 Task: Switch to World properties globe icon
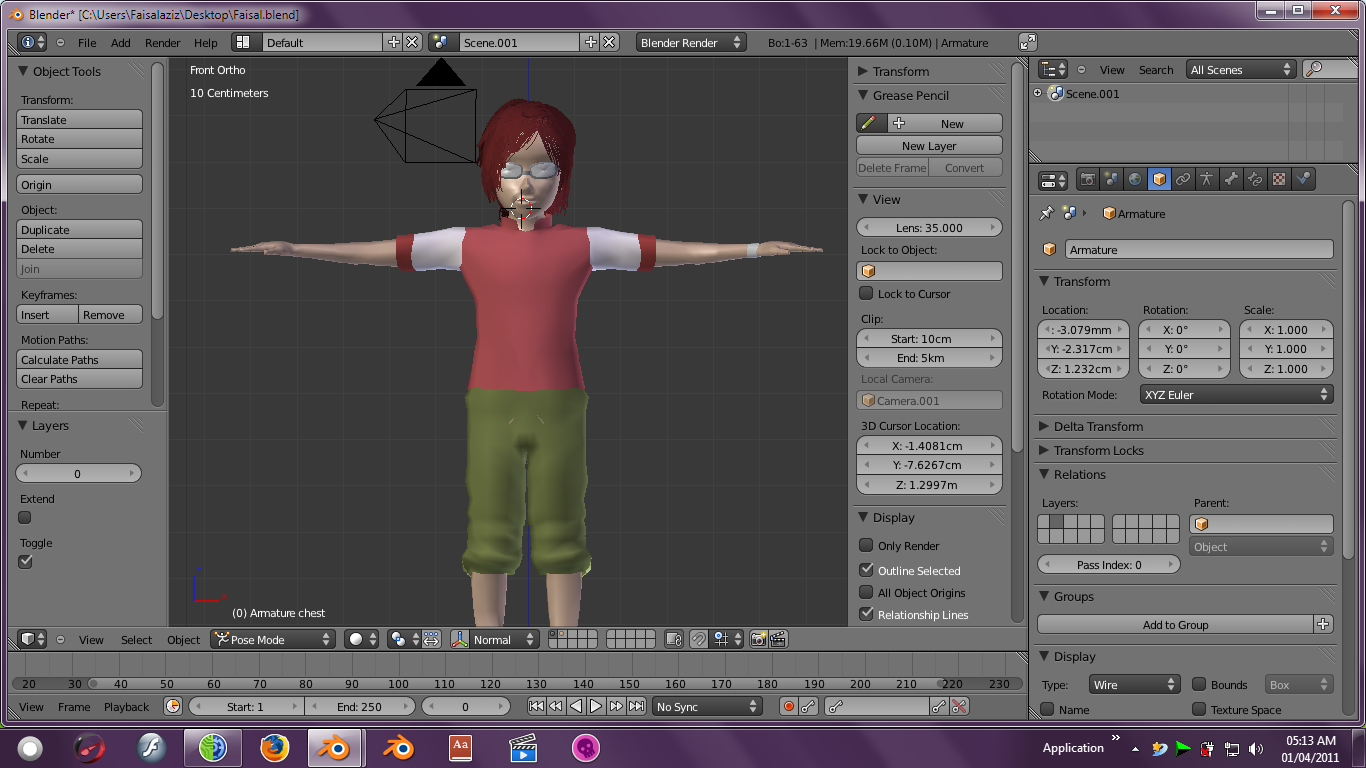[x=1135, y=180]
